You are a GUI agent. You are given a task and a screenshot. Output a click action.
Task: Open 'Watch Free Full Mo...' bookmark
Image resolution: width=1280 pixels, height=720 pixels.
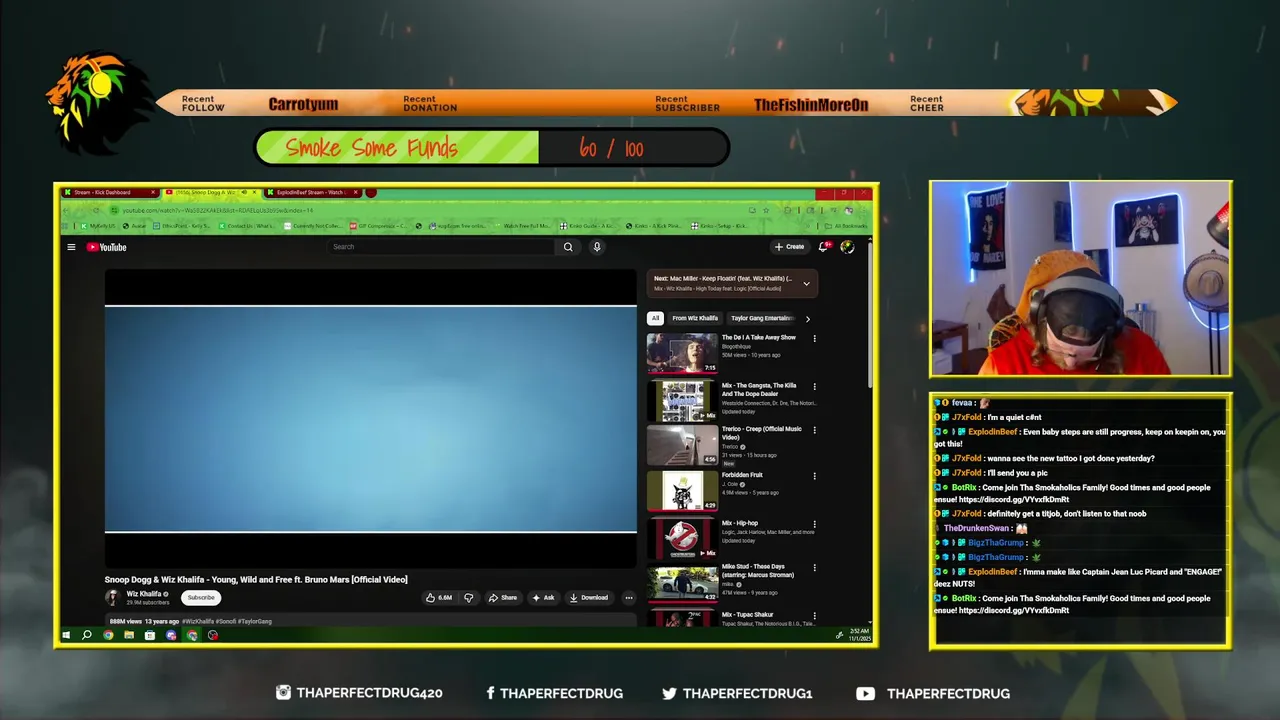[x=524, y=226]
